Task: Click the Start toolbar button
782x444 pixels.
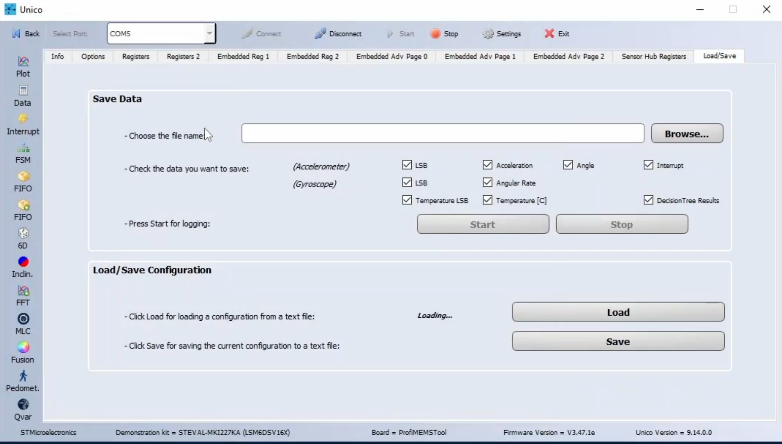Action: click(x=400, y=33)
